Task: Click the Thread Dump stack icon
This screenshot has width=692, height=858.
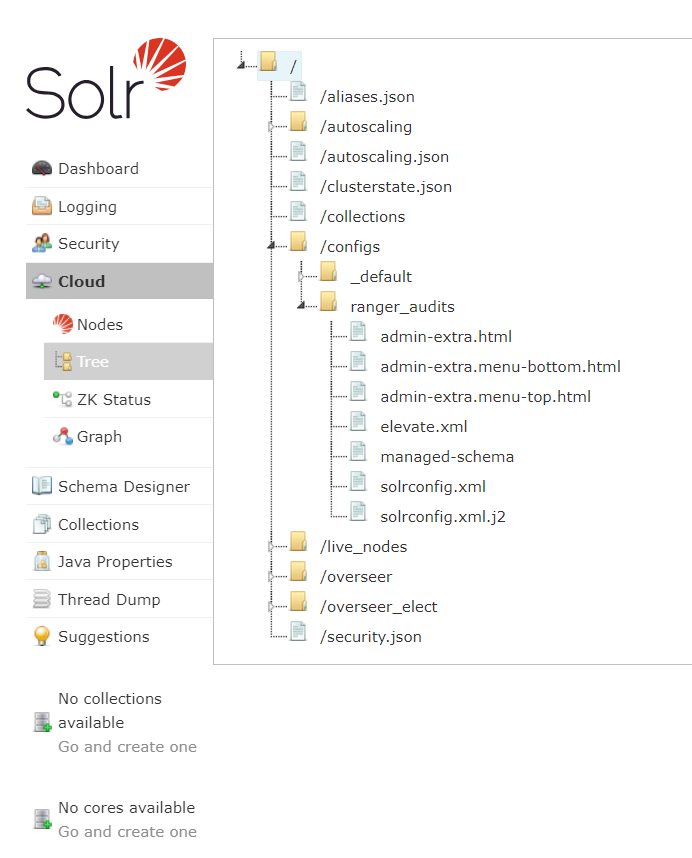Action: click(x=42, y=599)
